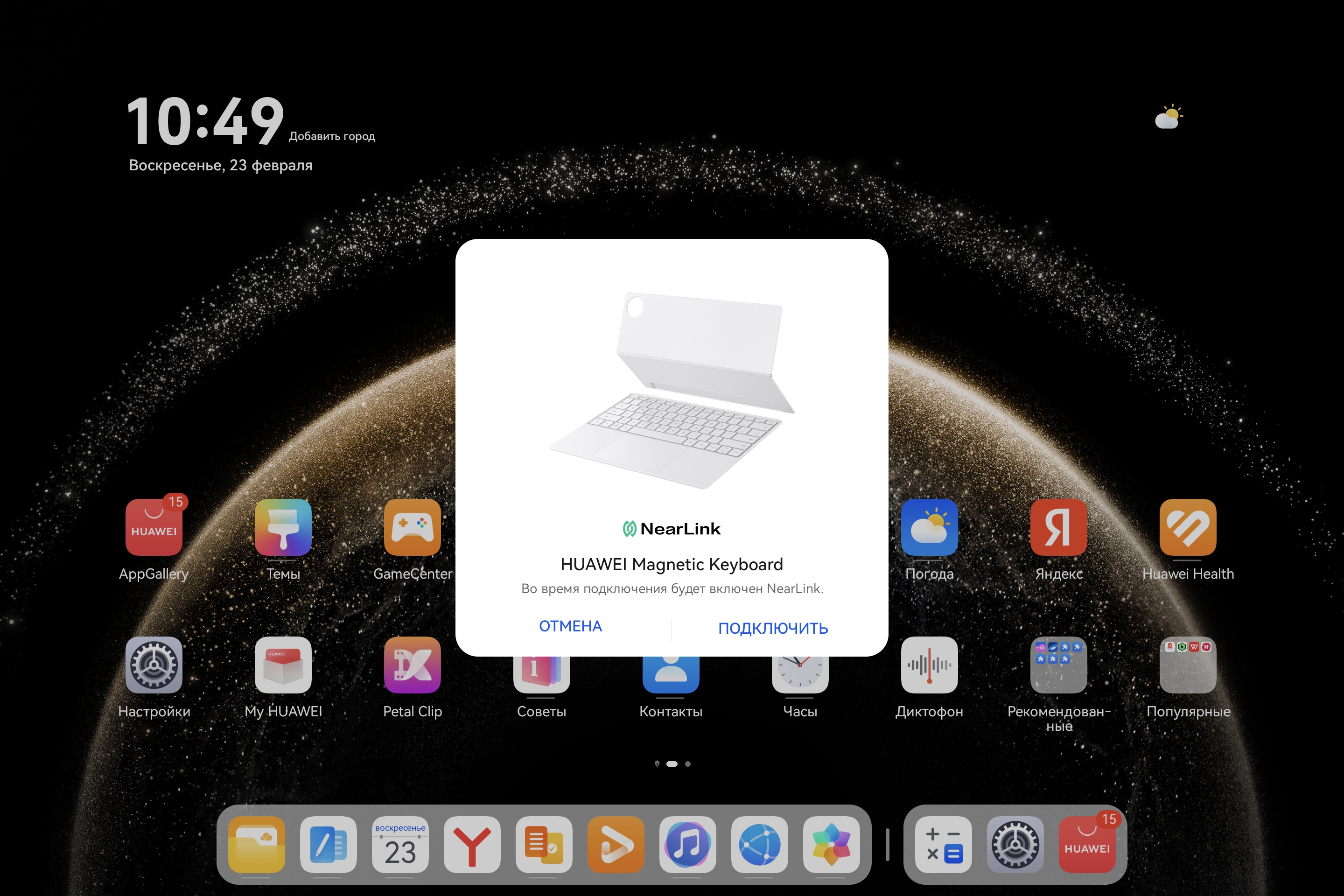
Task: Launch the Music app from dock
Action: [687, 845]
